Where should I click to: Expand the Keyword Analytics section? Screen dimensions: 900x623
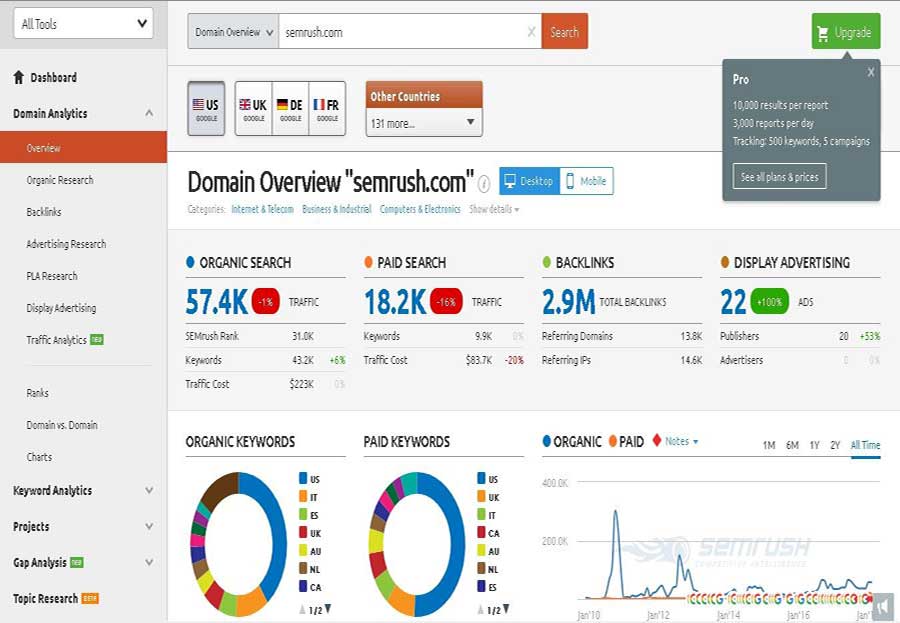pyautogui.click(x=149, y=490)
